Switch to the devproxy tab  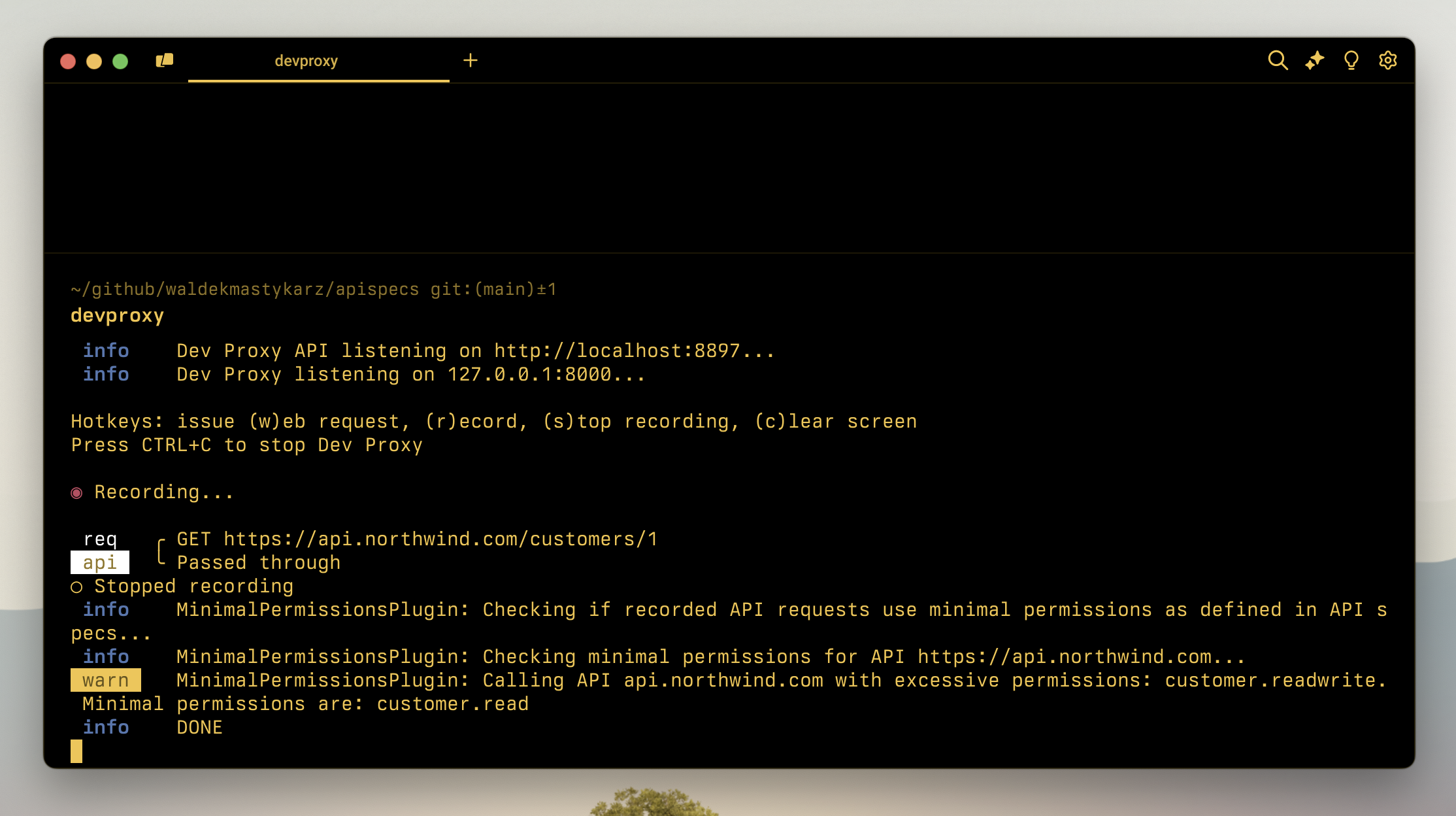[306, 60]
